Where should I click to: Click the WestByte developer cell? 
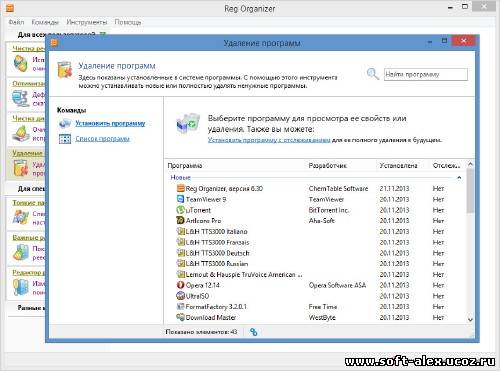[x=322, y=317]
